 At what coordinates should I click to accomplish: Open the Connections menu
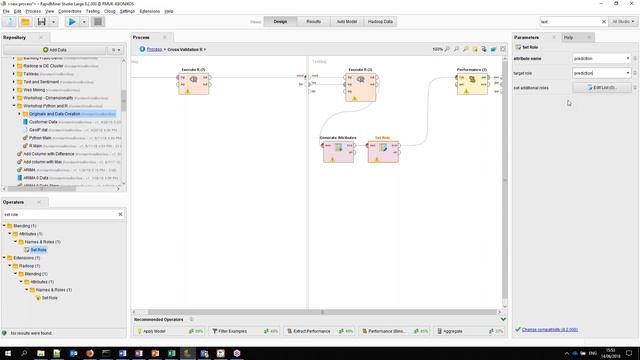pos(70,11)
